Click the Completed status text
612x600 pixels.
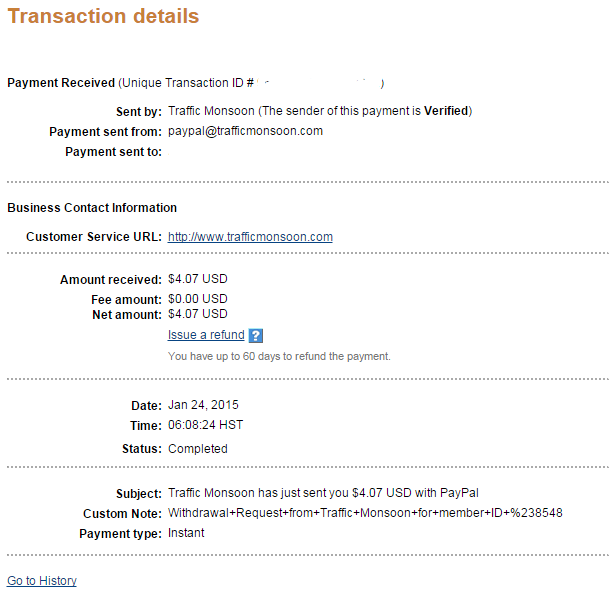(198, 449)
